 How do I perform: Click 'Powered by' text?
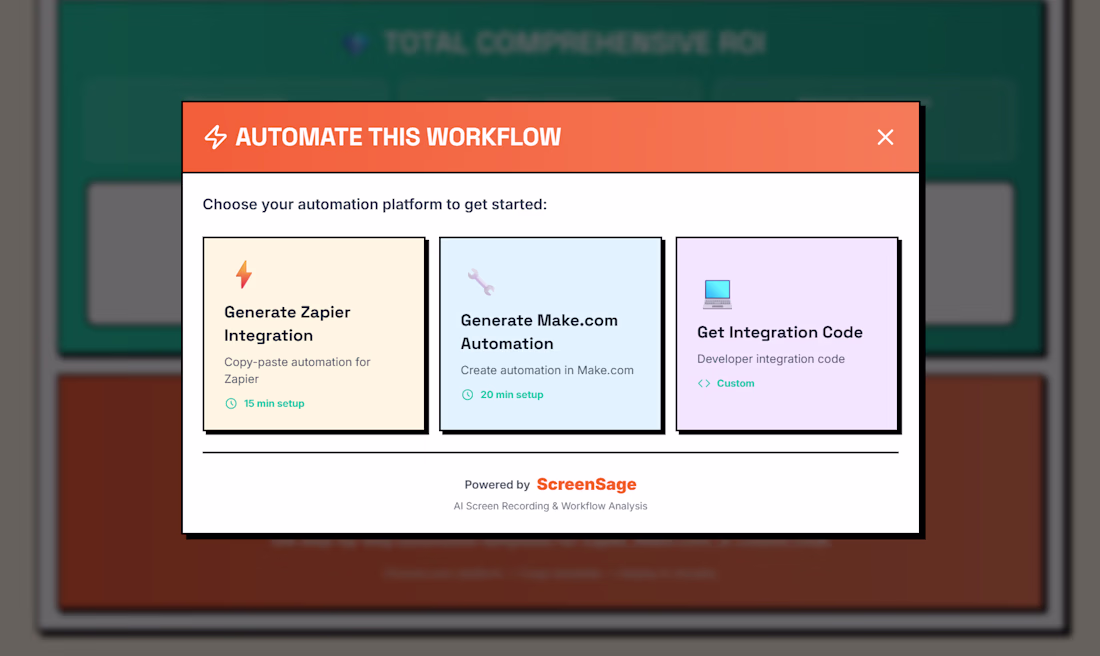click(x=497, y=485)
